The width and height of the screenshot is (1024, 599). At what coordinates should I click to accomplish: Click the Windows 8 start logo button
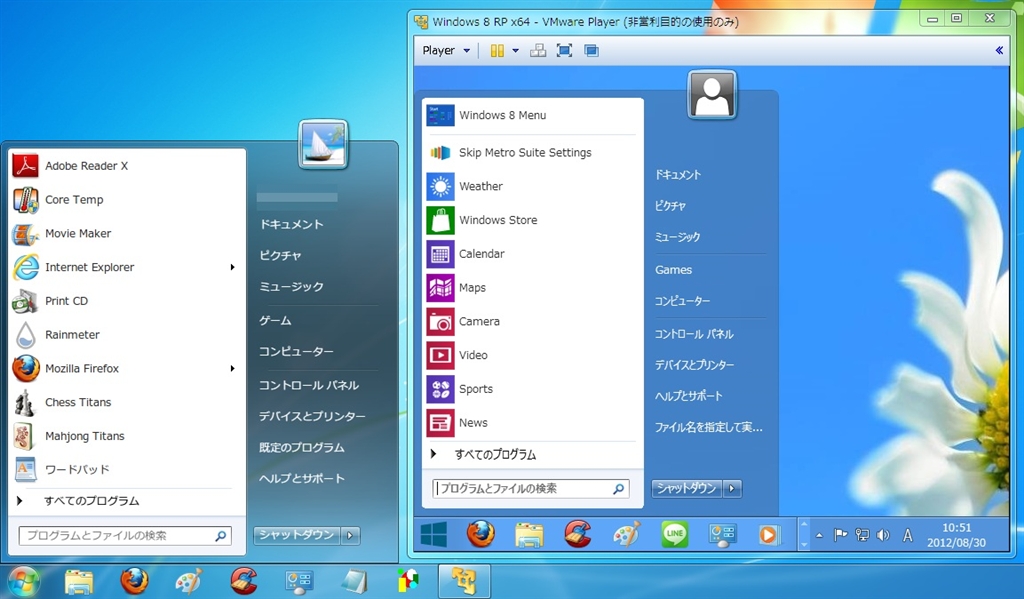(x=434, y=535)
